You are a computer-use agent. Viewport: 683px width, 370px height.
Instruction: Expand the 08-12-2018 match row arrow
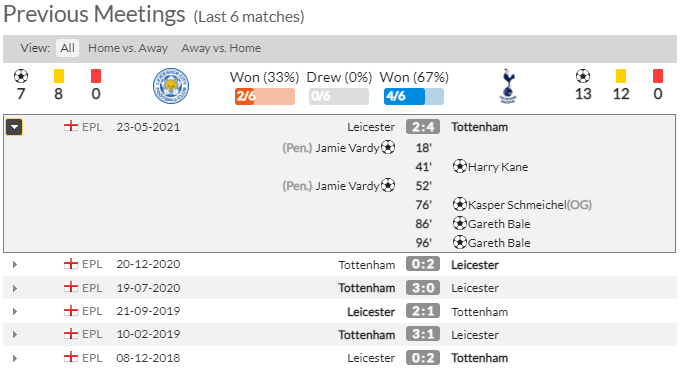pos(15,358)
